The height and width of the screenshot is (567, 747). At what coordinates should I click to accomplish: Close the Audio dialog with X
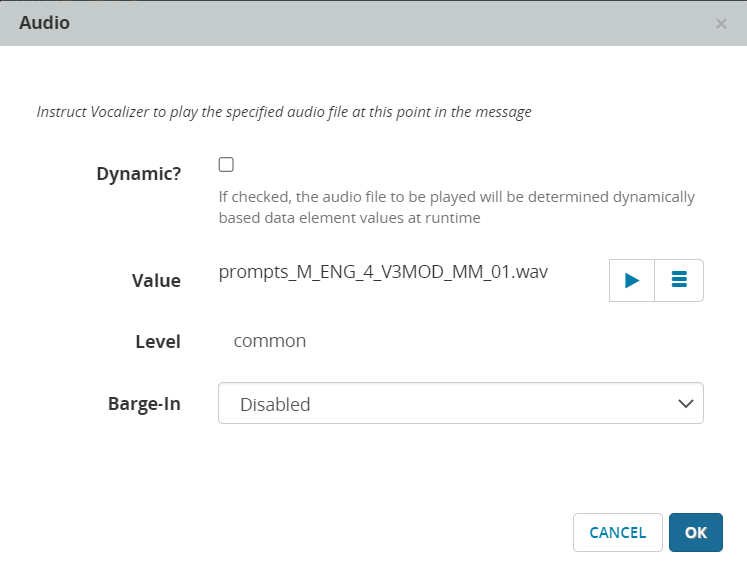[721, 23]
